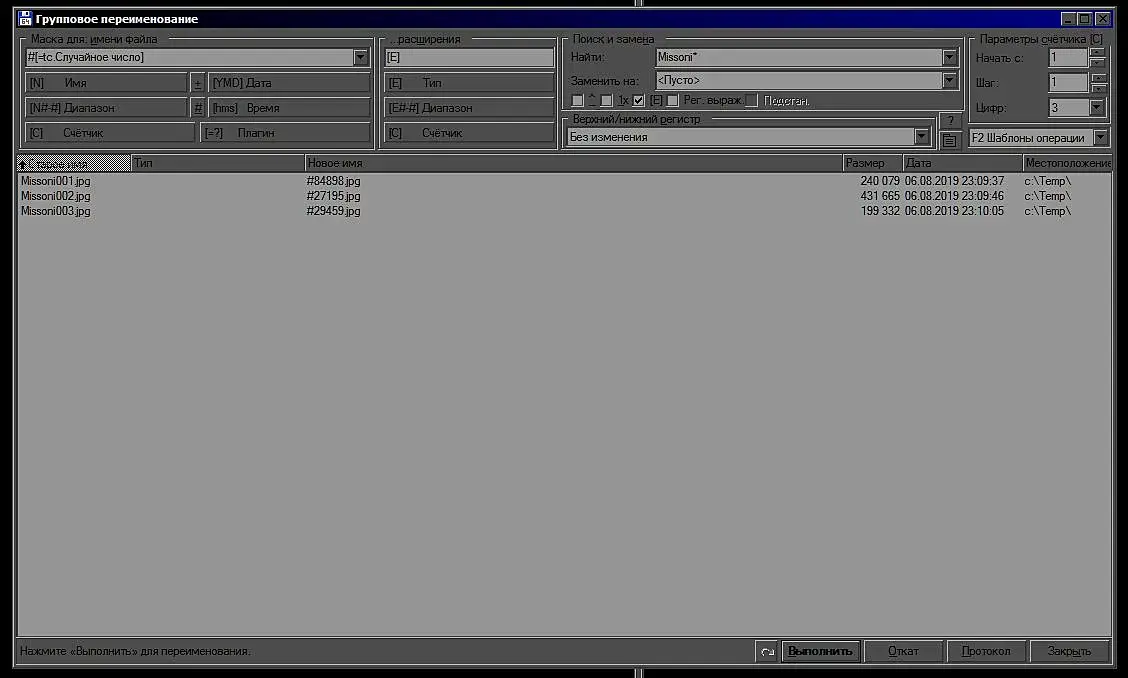The width and height of the screenshot is (1128, 678).
Task: Sort by the 'Тип' column header
Action: pos(218,163)
